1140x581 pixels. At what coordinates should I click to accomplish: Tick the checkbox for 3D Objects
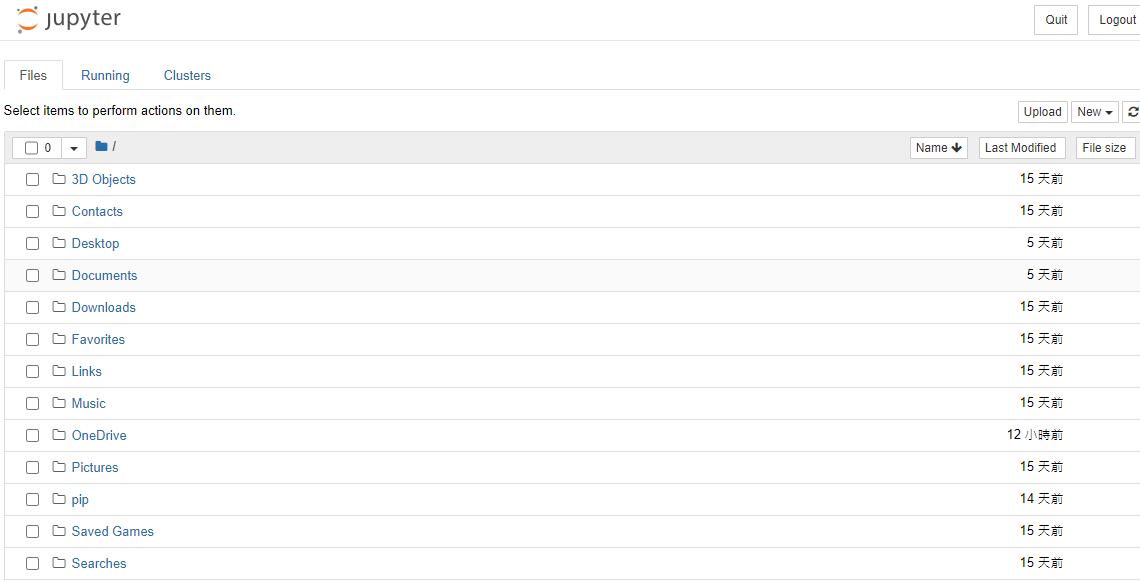point(32,180)
